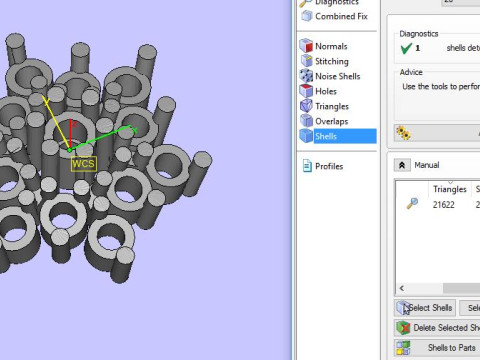The width and height of the screenshot is (480, 360).
Task: Click the list's left scroll arrow
Action: 402,288
